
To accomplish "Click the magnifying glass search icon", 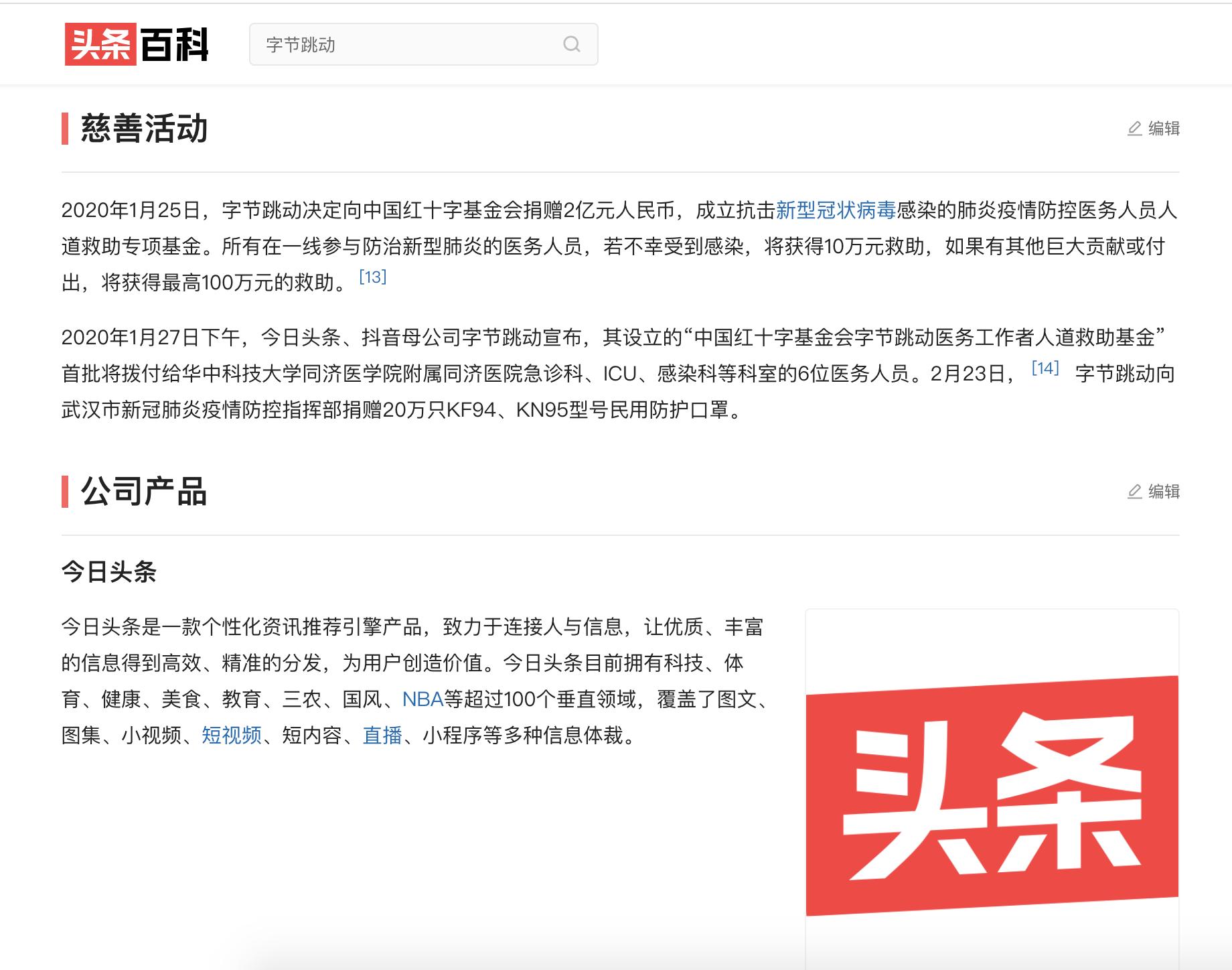I will (571, 44).
